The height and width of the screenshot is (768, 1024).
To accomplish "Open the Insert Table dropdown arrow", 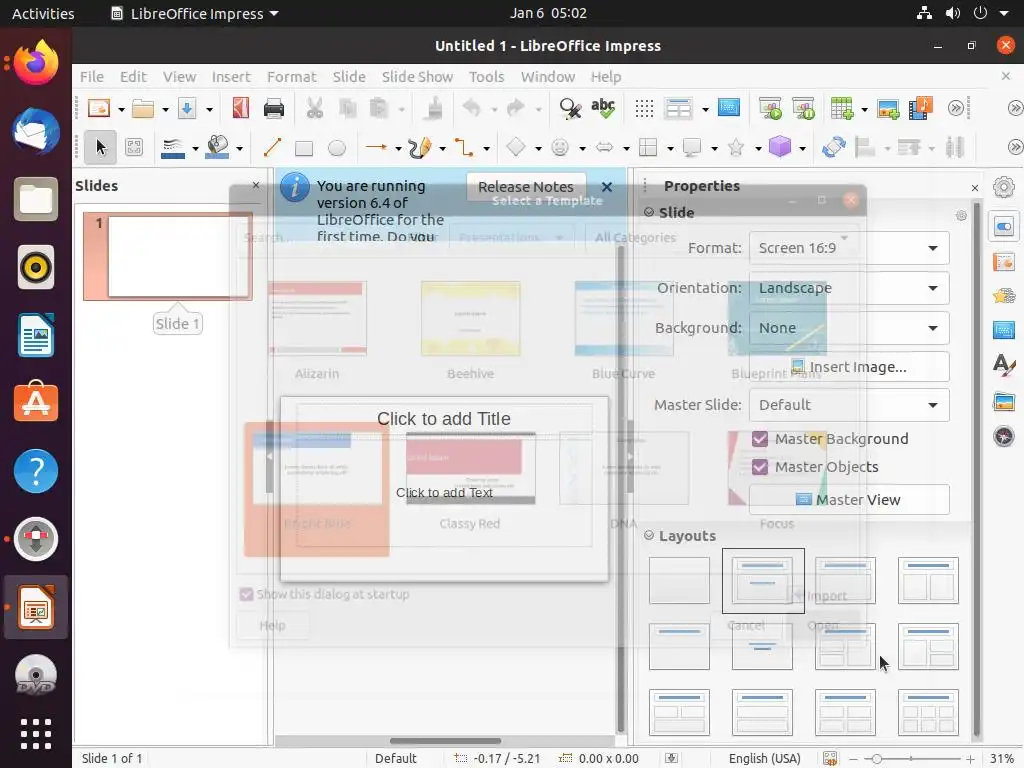I will click(x=865, y=109).
